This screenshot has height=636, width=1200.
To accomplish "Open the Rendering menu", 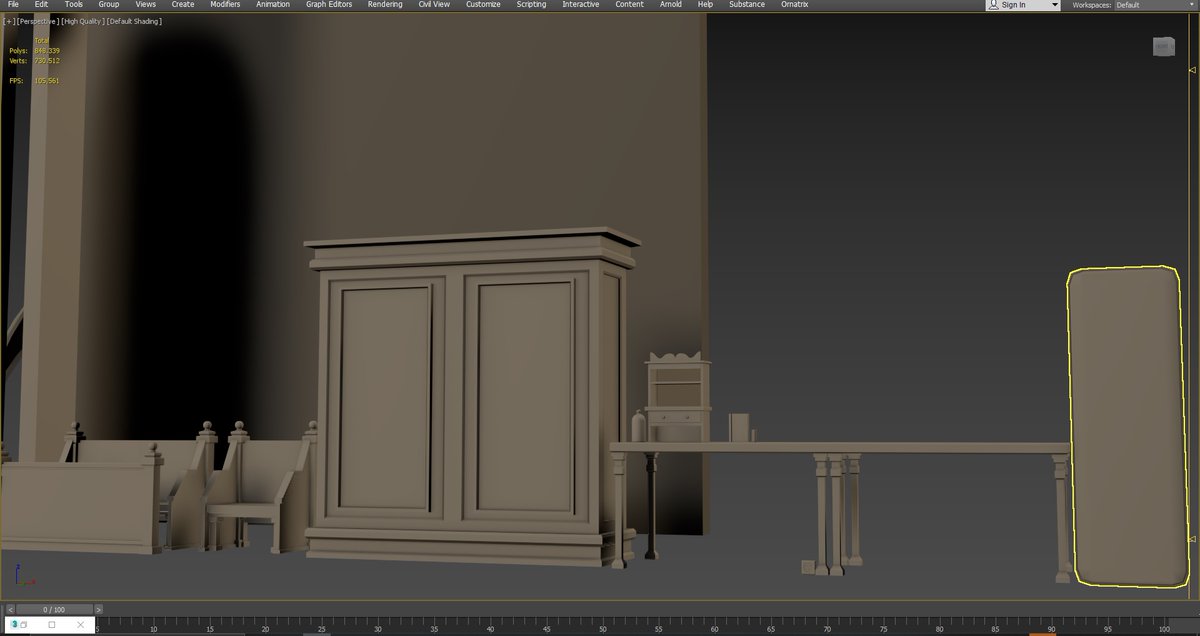I will click(x=385, y=4).
